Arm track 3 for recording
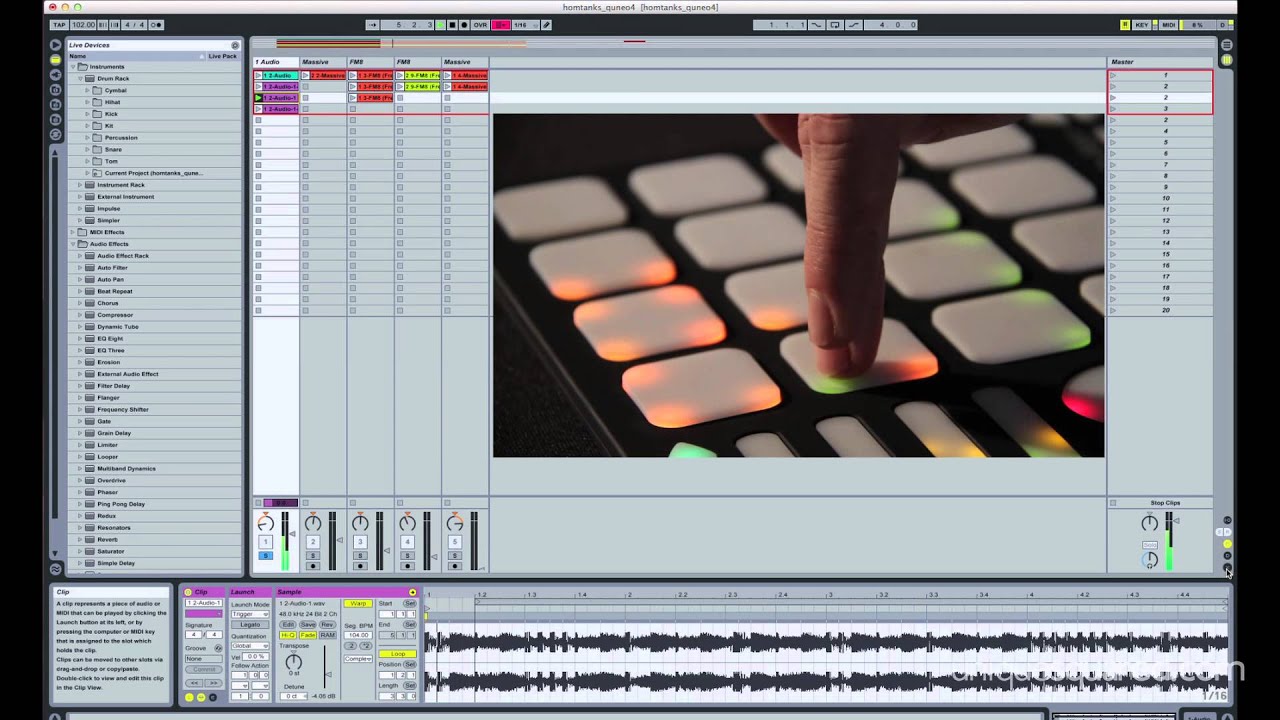The image size is (1280, 720). pos(360,566)
